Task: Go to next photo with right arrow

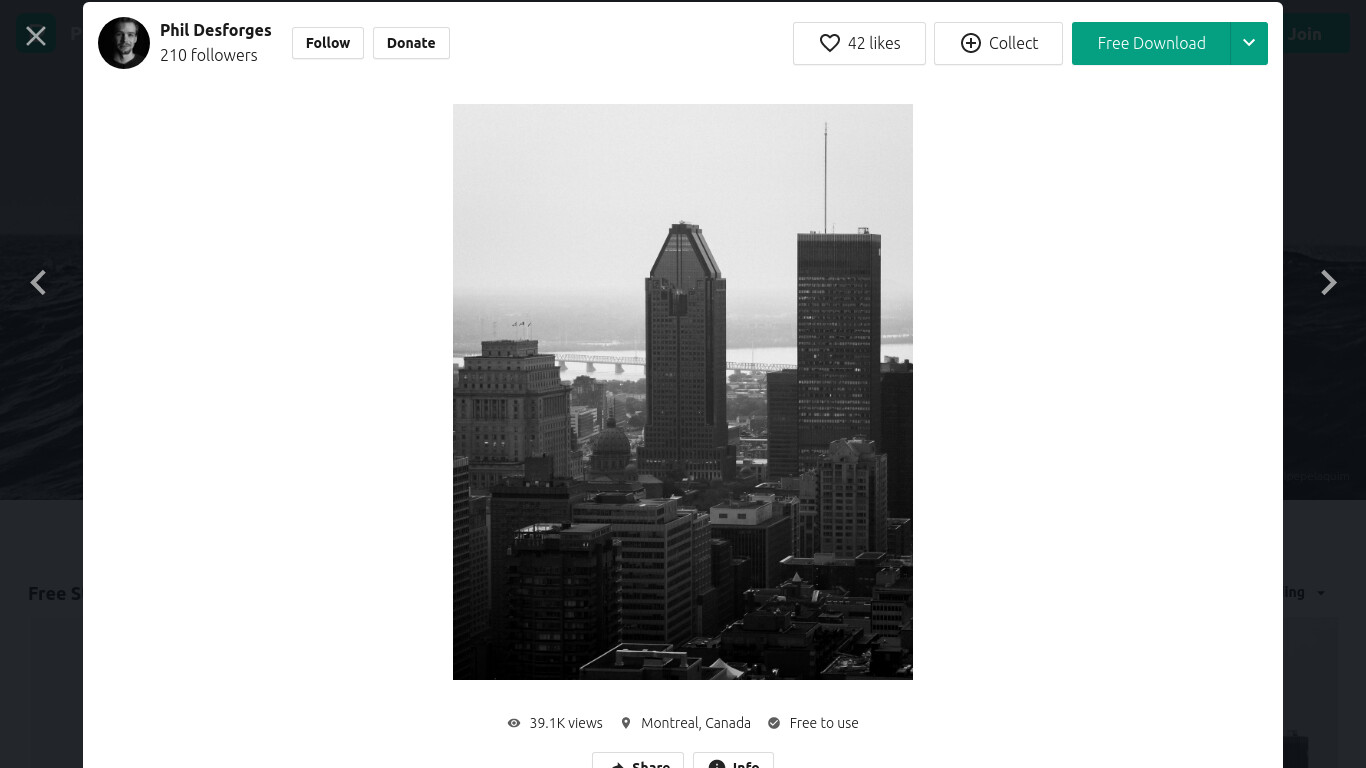Action: coord(1328,283)
